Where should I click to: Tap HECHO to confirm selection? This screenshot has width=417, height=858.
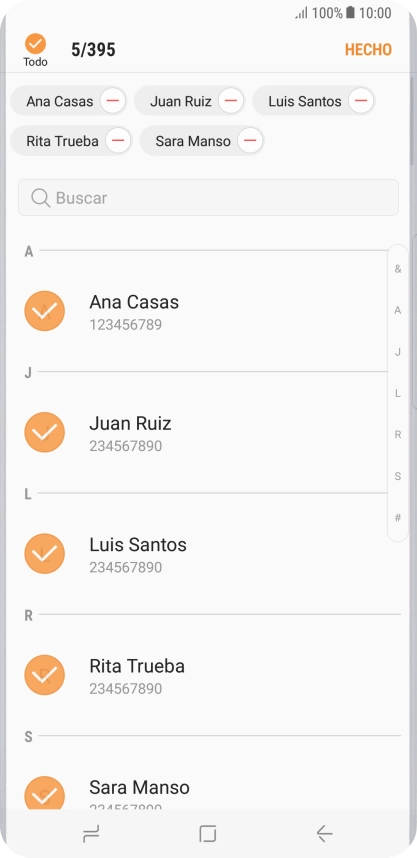(x=368, y=50)
